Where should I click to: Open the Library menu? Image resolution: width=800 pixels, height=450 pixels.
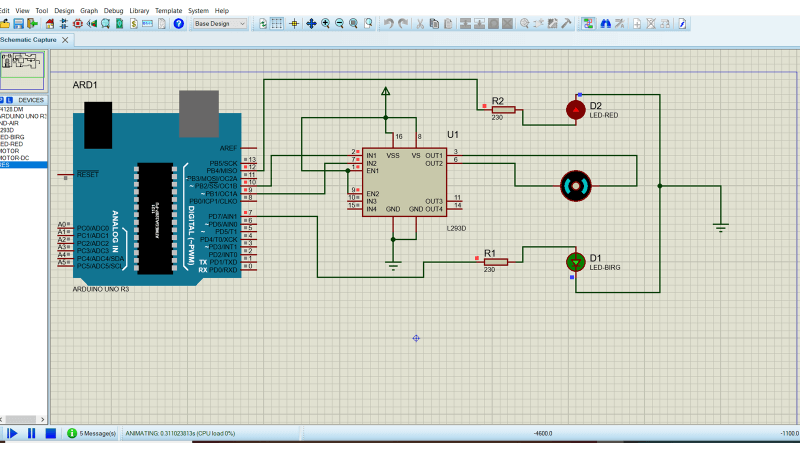[139, 10]
